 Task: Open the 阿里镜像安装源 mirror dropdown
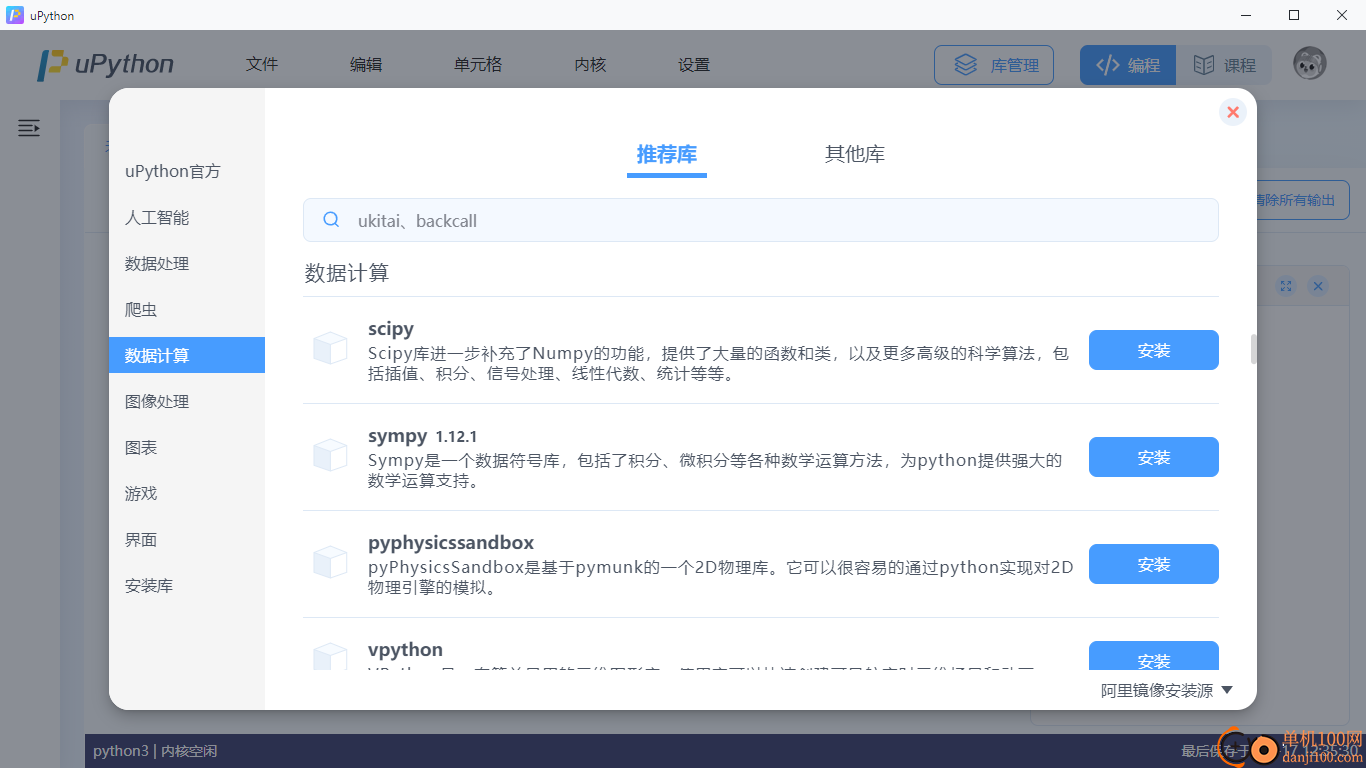click(1167, 690)
